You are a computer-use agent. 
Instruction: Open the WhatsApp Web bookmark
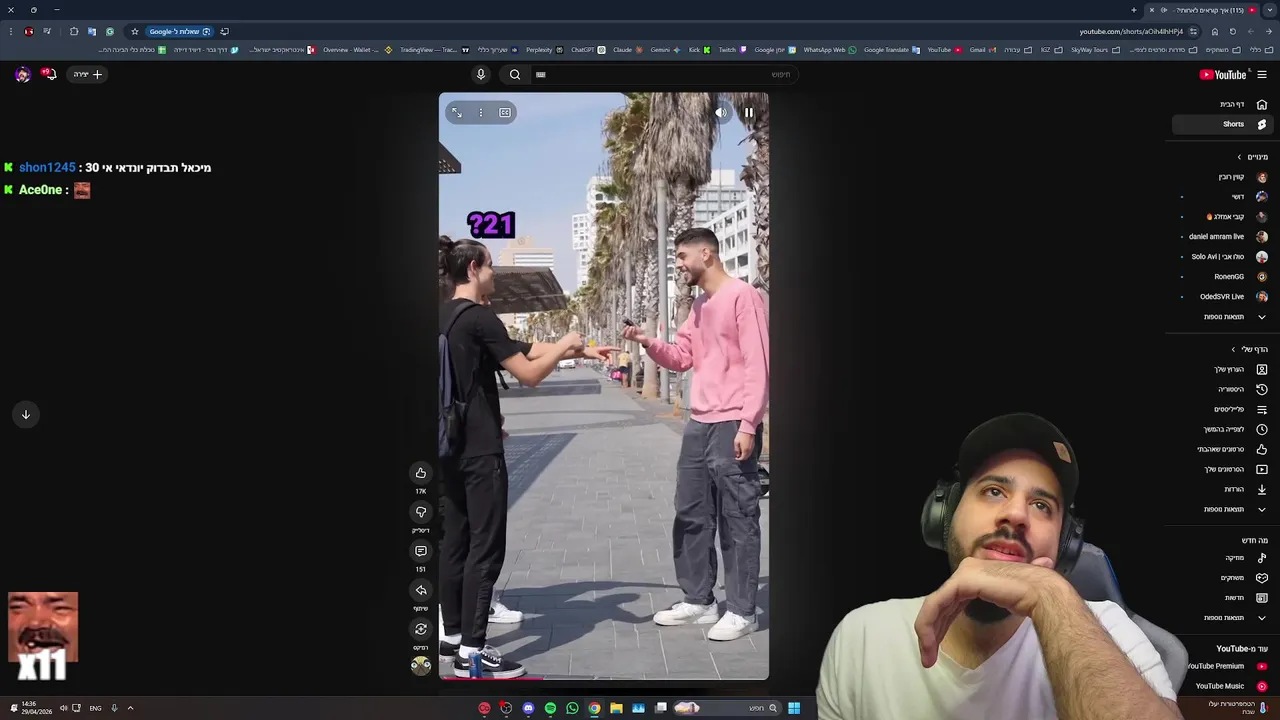[x=829, y=49]
